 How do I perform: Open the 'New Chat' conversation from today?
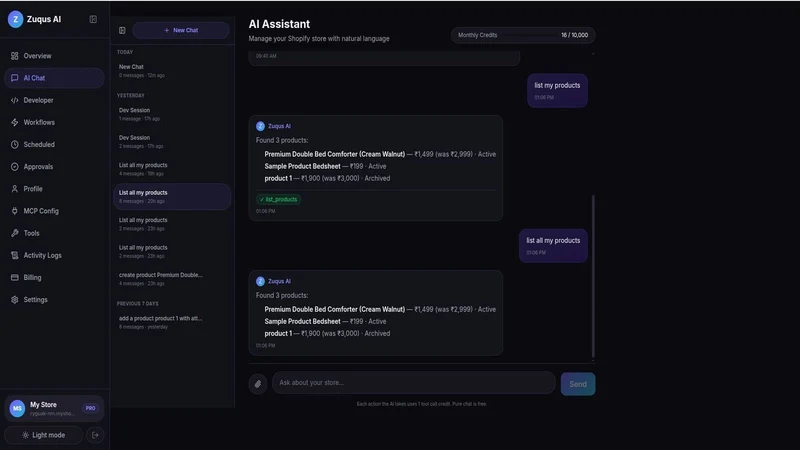(172, 70)
